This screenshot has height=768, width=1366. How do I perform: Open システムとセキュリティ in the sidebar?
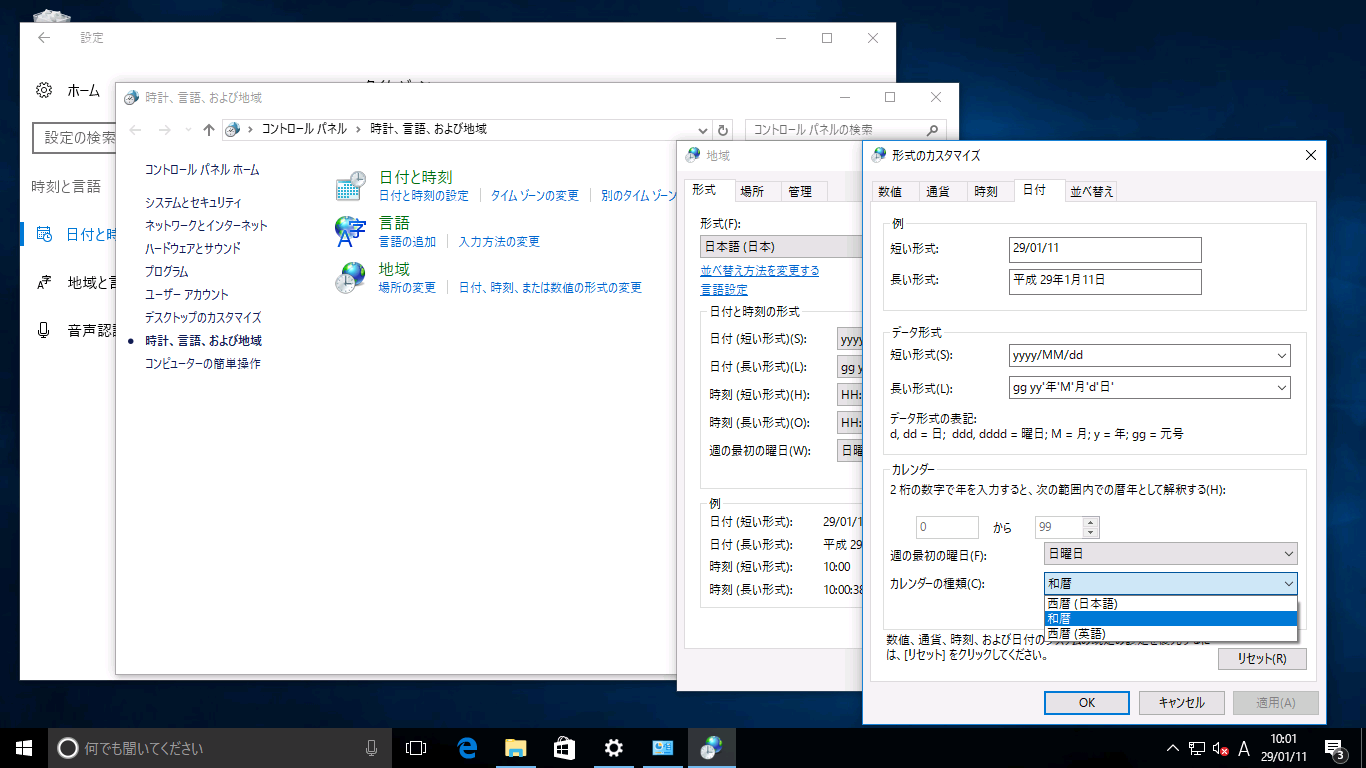[193, 203]
